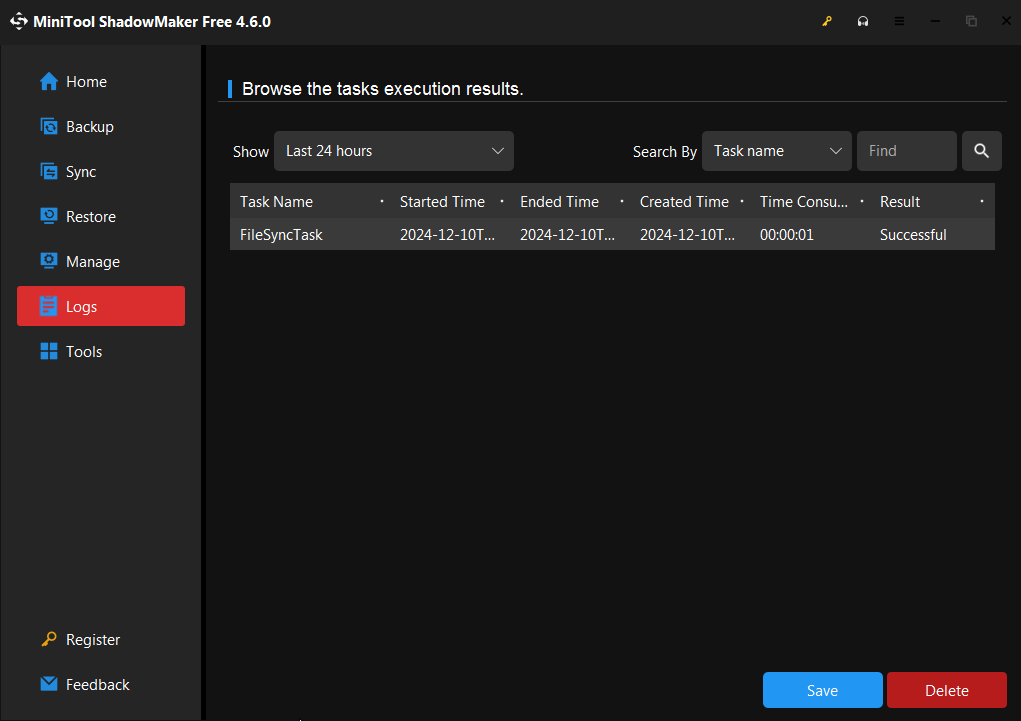
Task: Click the red Delete button
Action: pos(946,690)
